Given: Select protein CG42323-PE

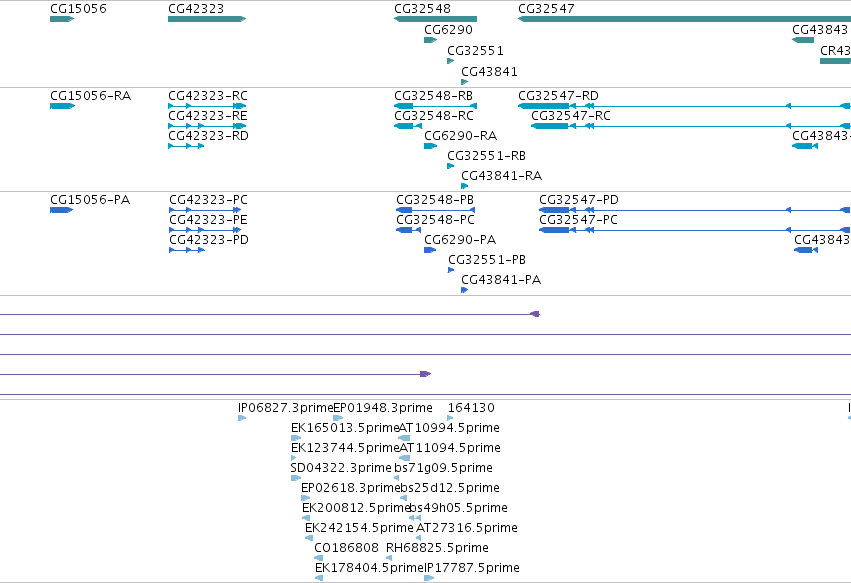Looking at the screenshot, I should (x=205, y=230).
